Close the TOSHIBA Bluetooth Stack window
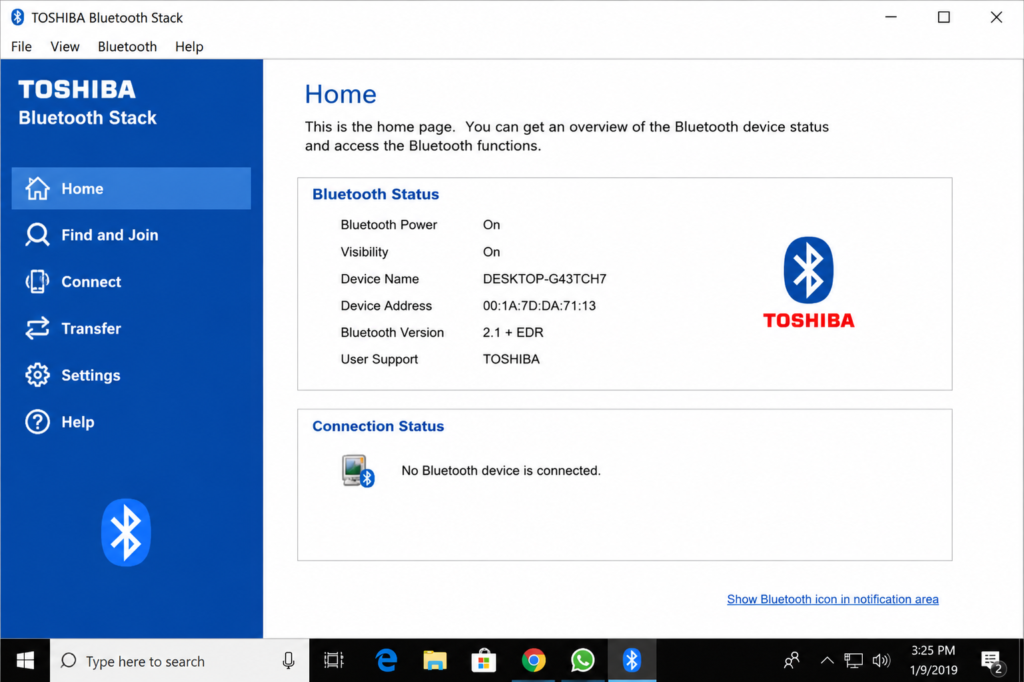1024x682 pixels. point(996,17)
